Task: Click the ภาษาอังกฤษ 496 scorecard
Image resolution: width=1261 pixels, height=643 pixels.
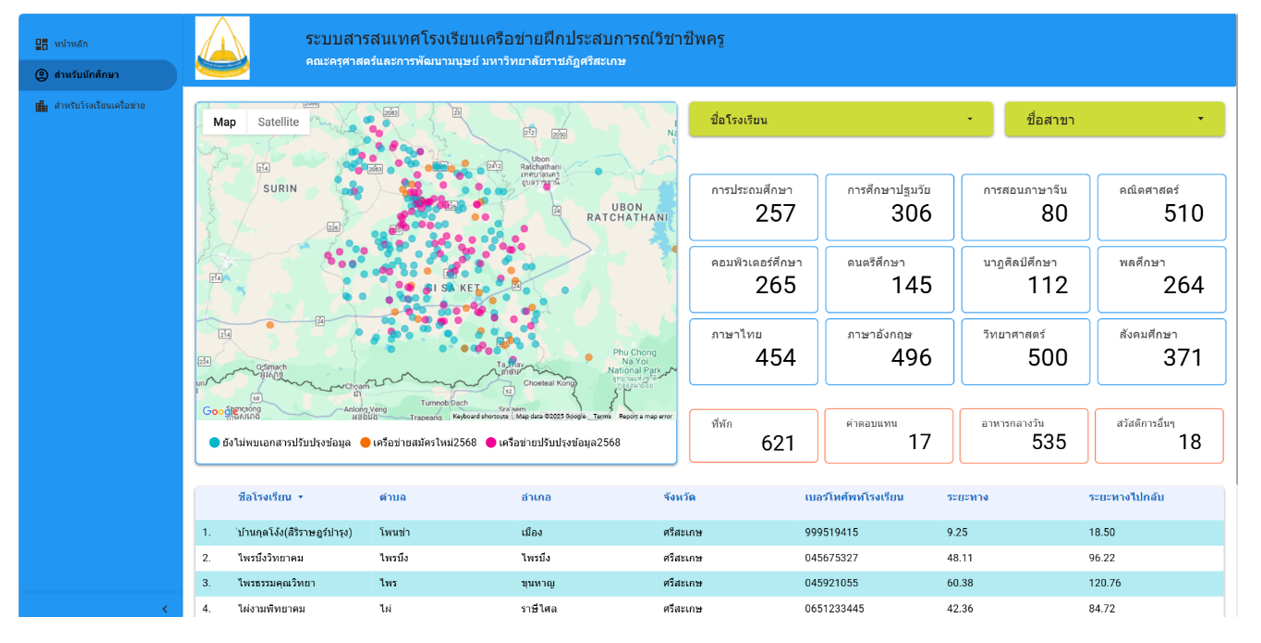Action: (x=889, y=351)
